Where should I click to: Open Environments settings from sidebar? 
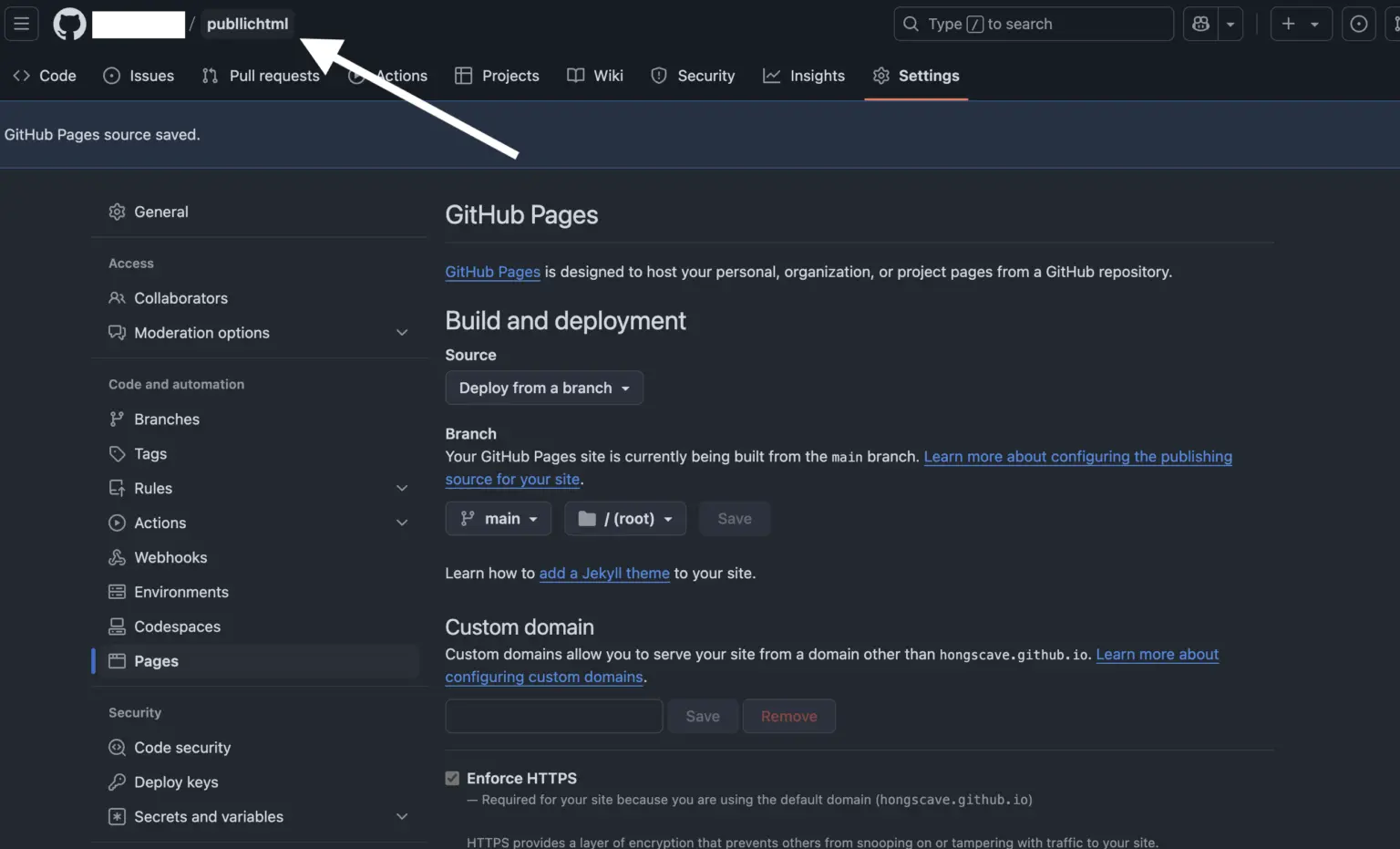180,592
